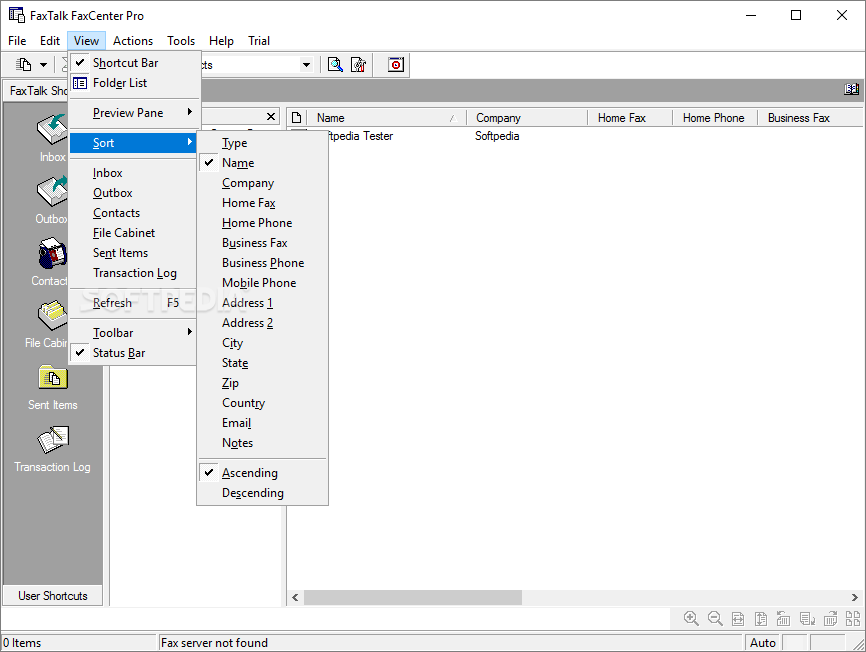
Task: Sort by Notes
Action: click(262, 443)
